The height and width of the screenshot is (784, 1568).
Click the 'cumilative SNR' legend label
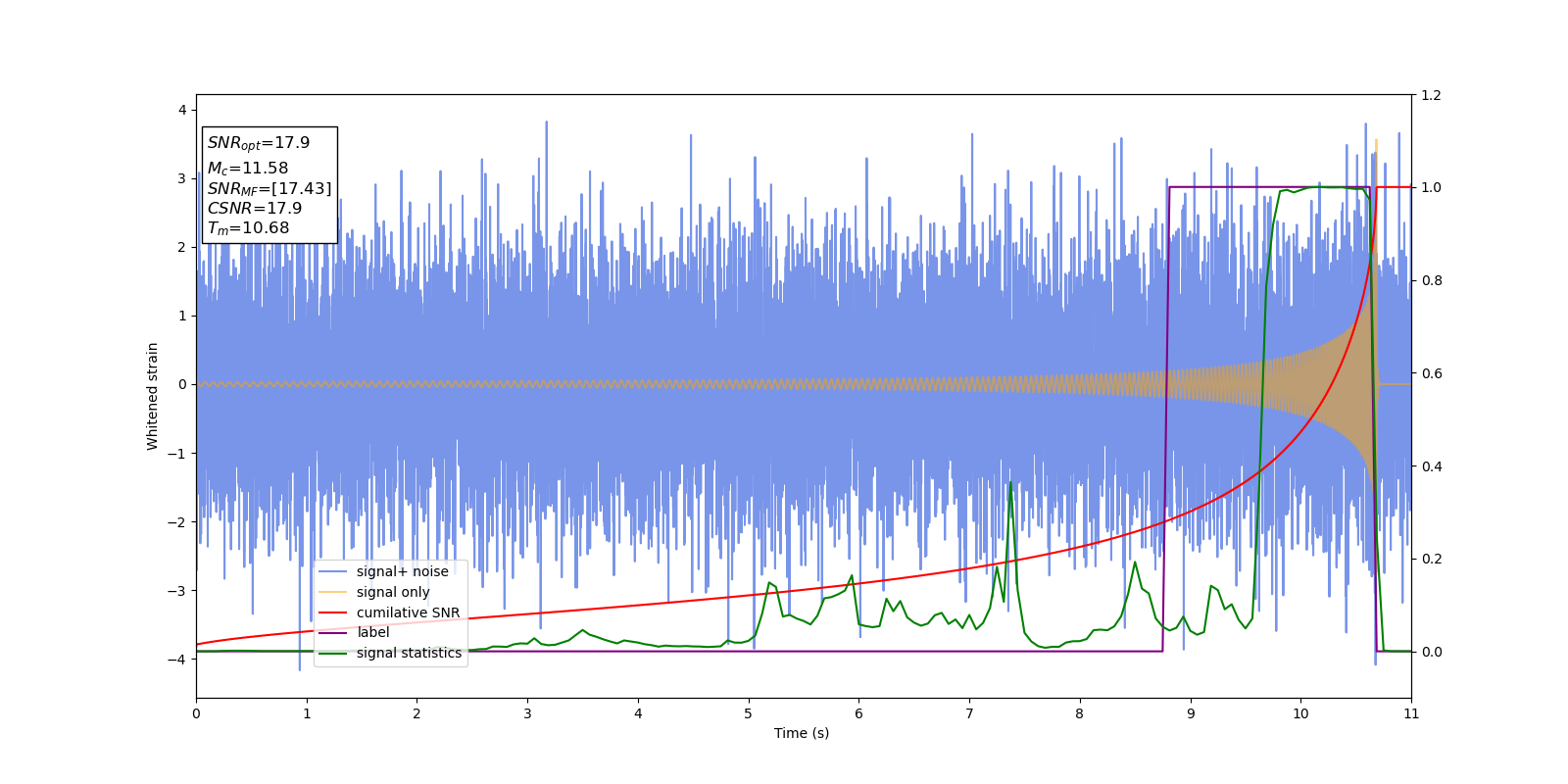[x=408, y=612]
